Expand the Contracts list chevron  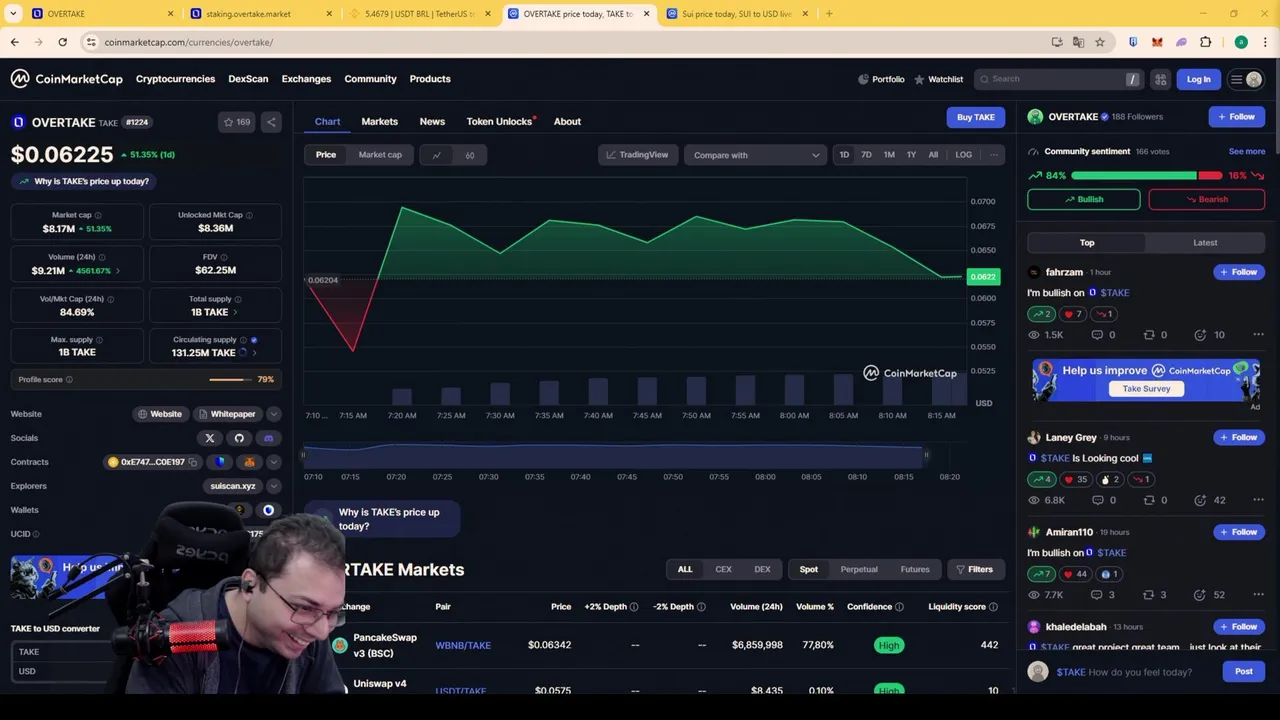point(274,462)
